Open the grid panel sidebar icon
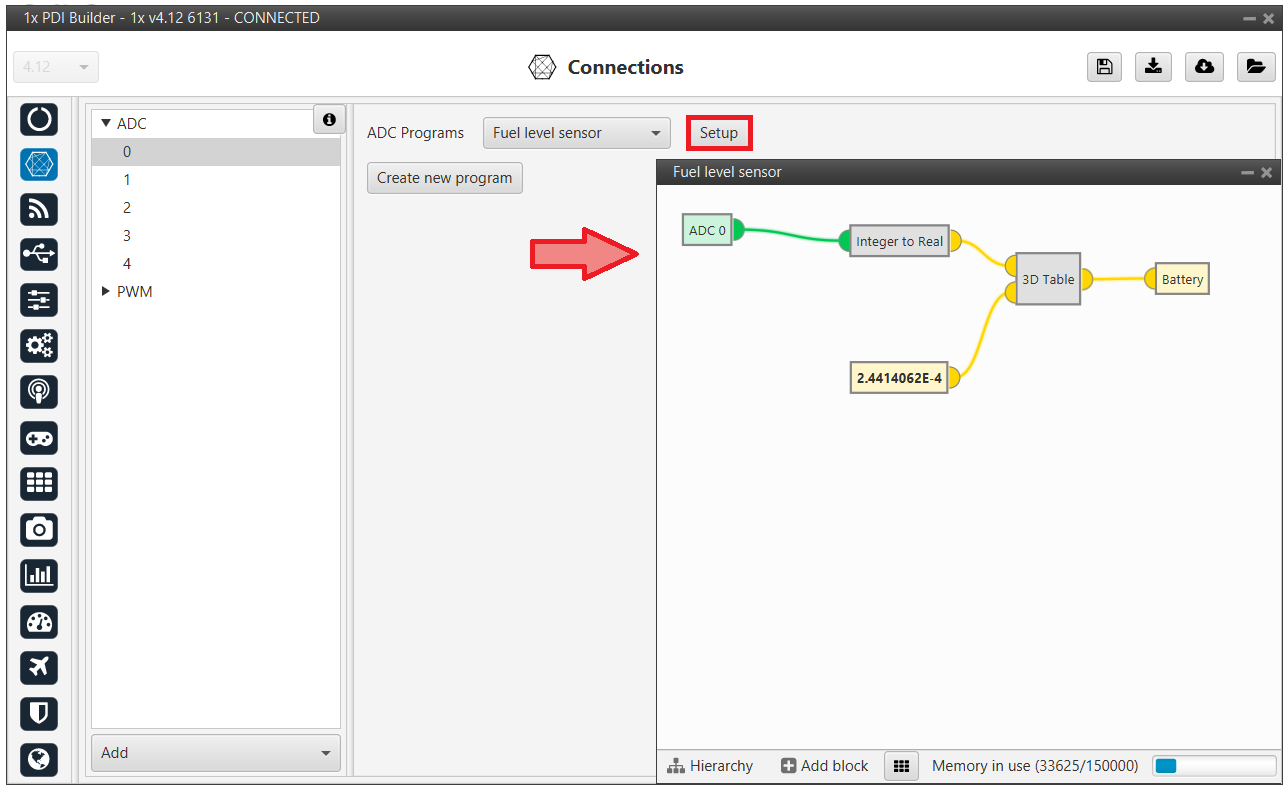This screenshot has height=790, width=1286. pos(39,484)
